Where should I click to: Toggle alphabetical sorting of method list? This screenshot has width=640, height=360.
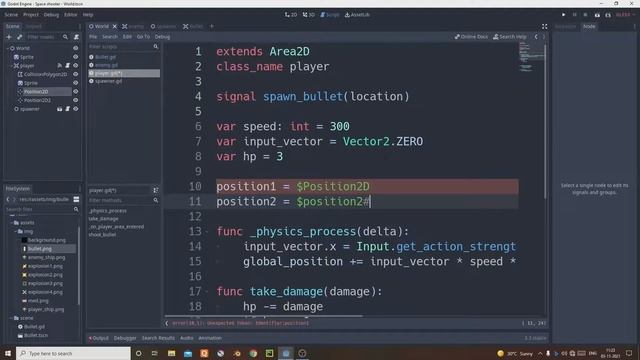click(156, 190)
